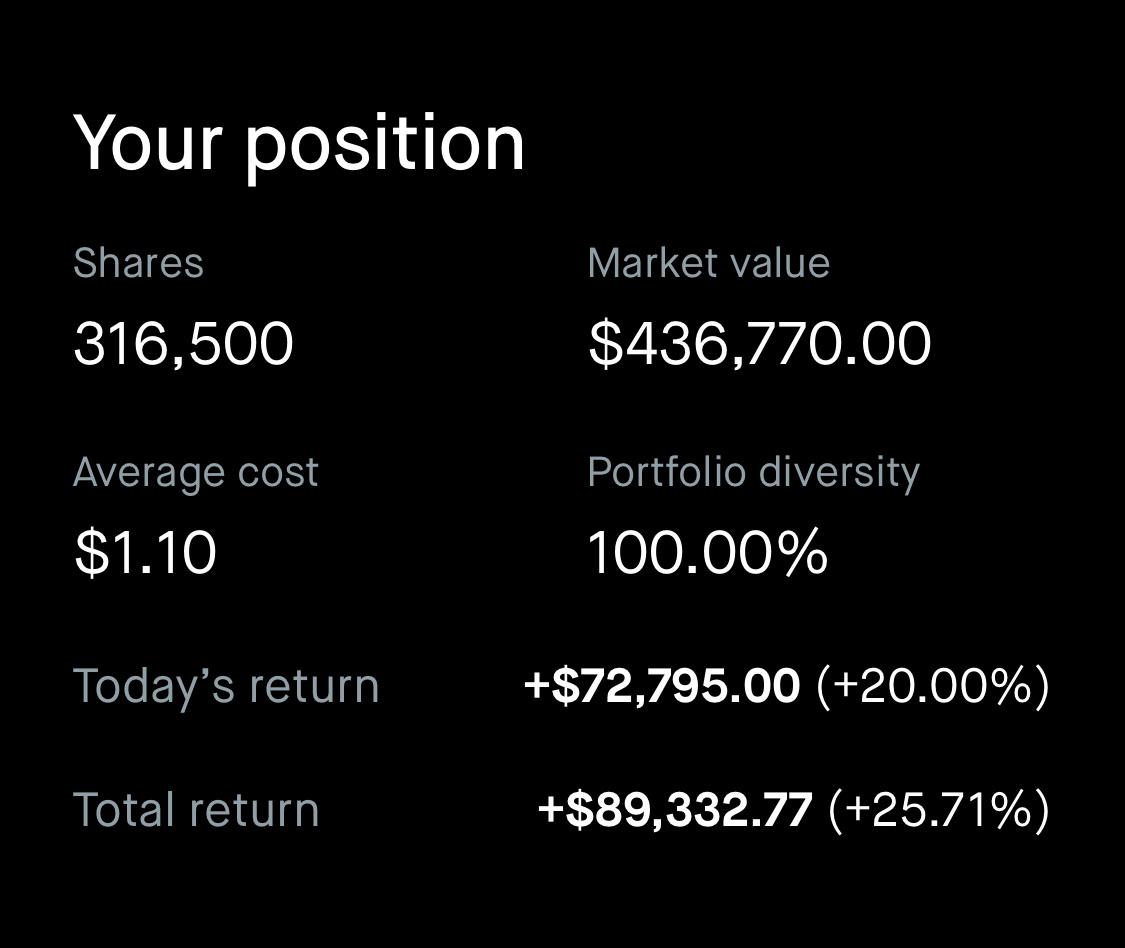Open the "Total return" label
The image size is (1125, 948).
[x=196, y=809]
